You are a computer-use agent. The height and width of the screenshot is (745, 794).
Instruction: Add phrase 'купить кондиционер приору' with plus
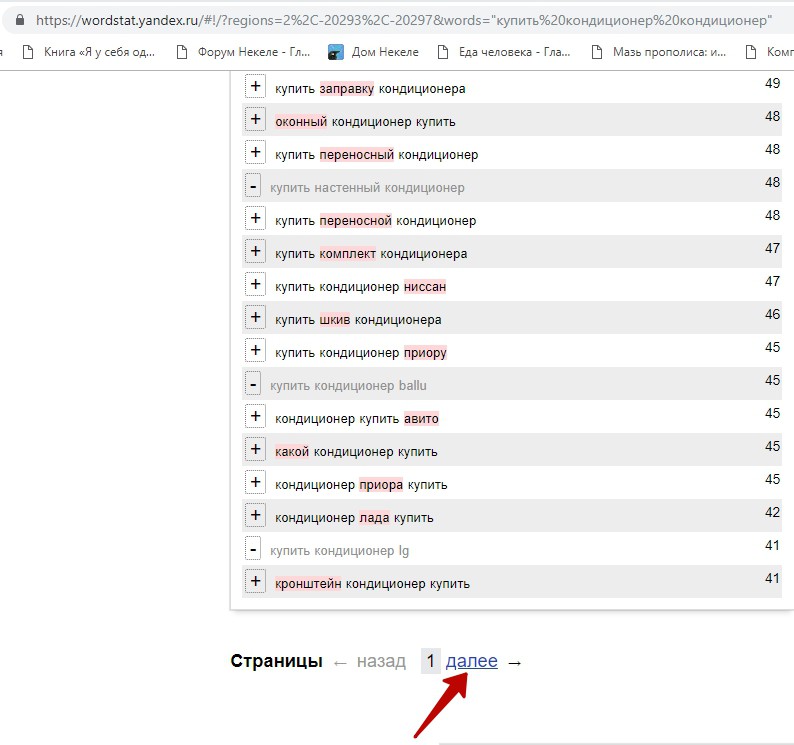(255, 350)
